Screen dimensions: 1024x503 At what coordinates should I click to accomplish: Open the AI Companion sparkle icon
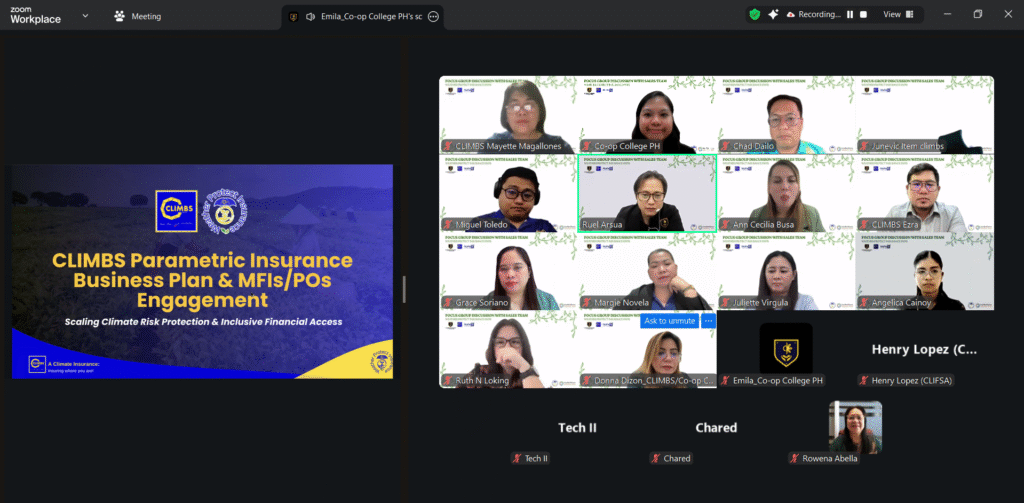pyautogui.click(x=774, y=15)
